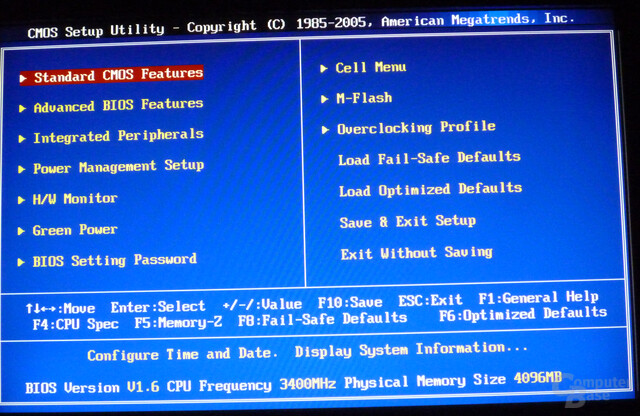Select H/W Monitor entry

point(75,198)
